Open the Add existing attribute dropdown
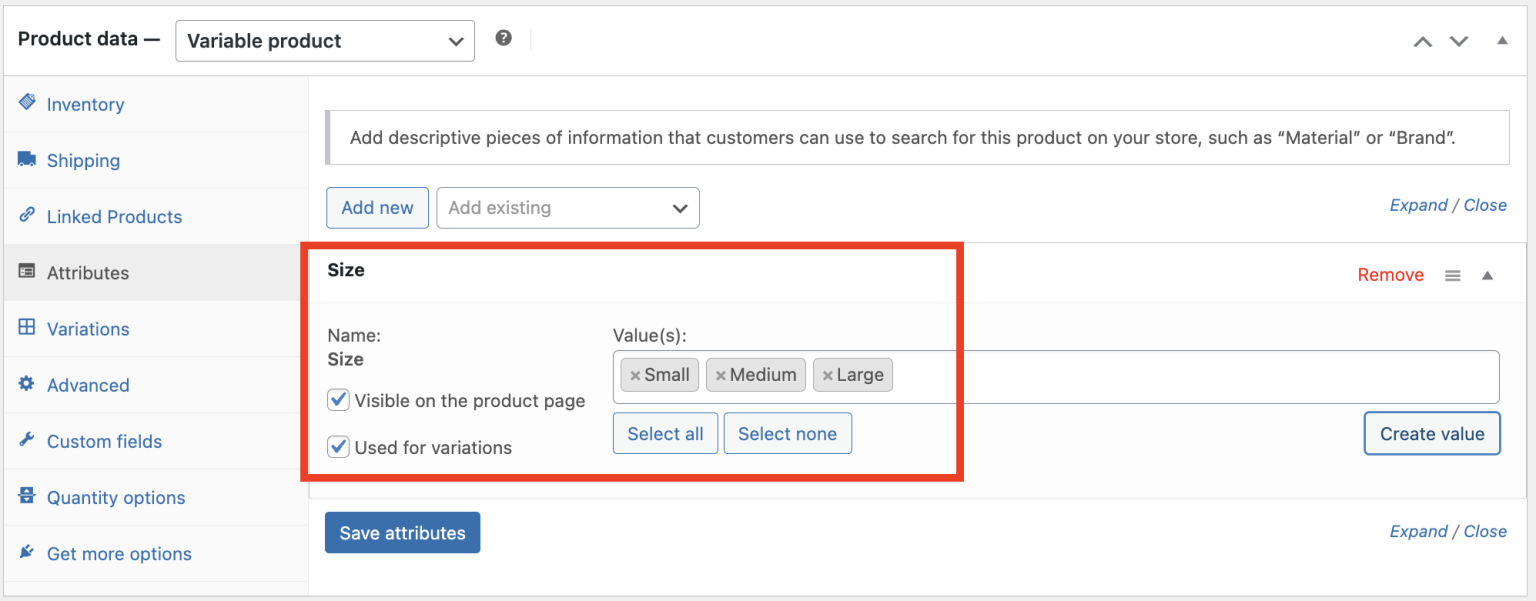 coord(568,208)
